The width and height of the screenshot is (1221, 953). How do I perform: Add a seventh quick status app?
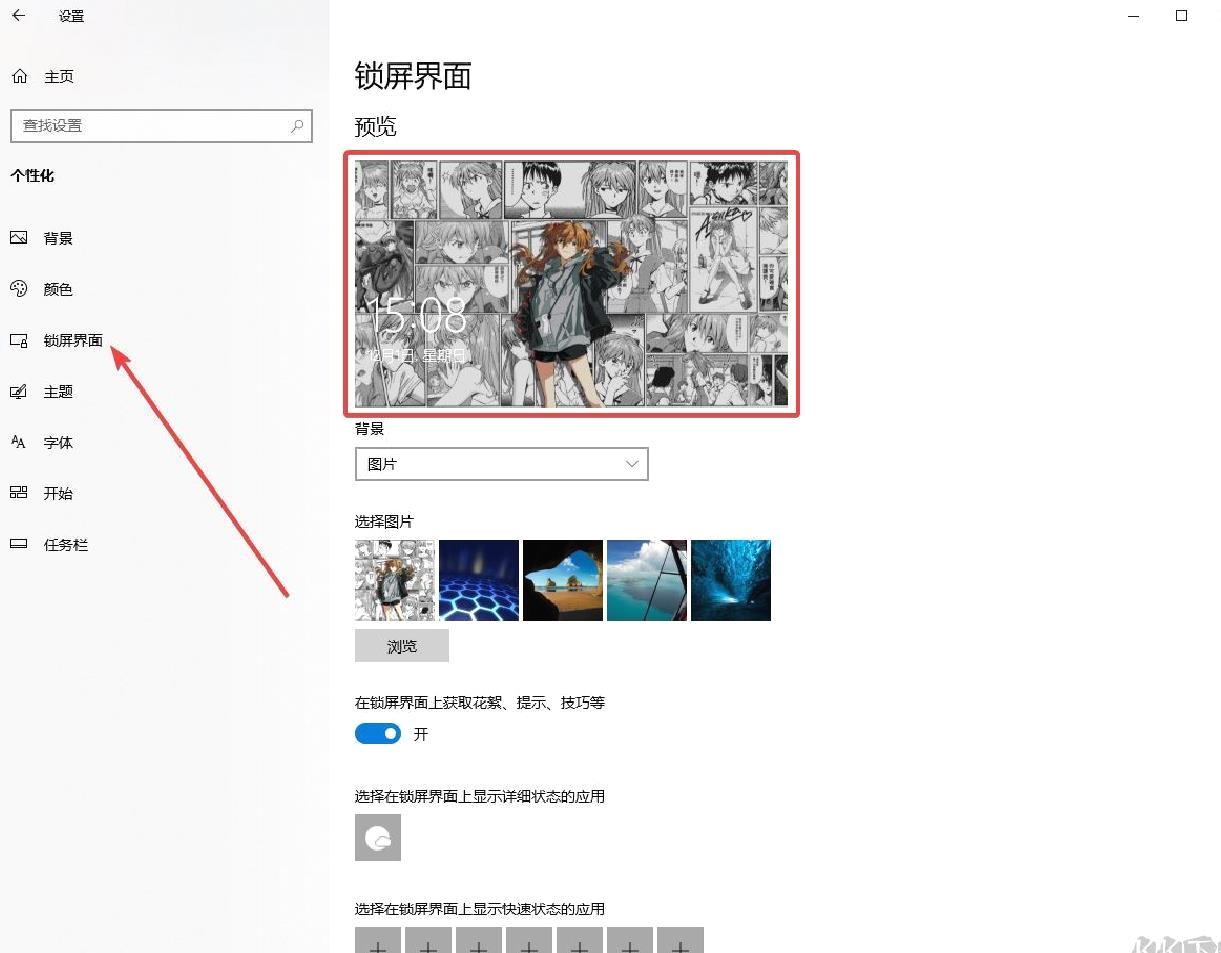[x=680, y=940]
